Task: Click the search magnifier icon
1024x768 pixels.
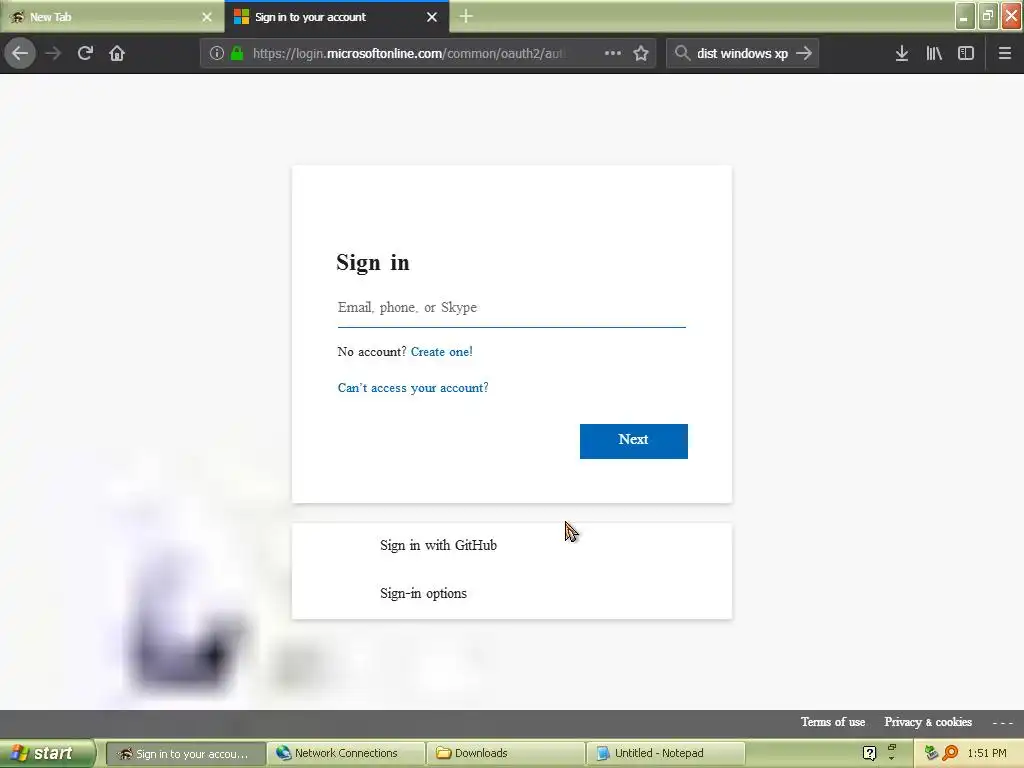Action: click(682, 53)
